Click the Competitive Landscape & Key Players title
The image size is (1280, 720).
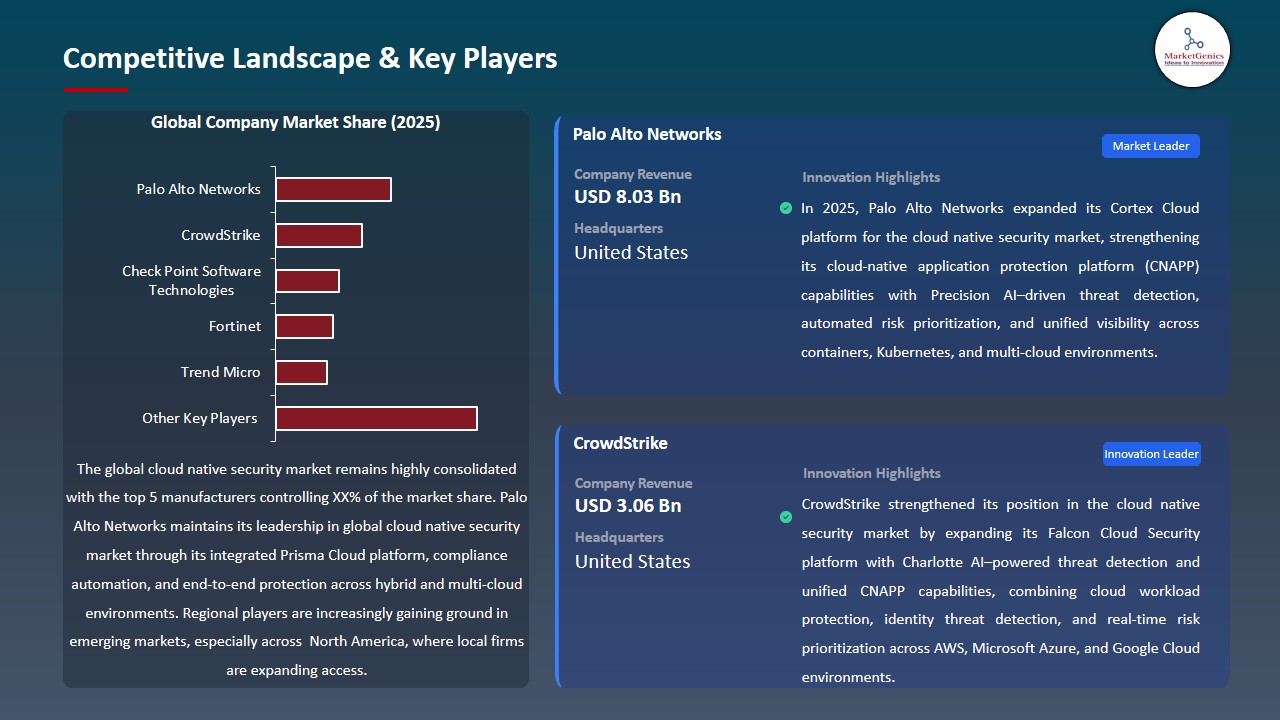[x=310, y=58]
